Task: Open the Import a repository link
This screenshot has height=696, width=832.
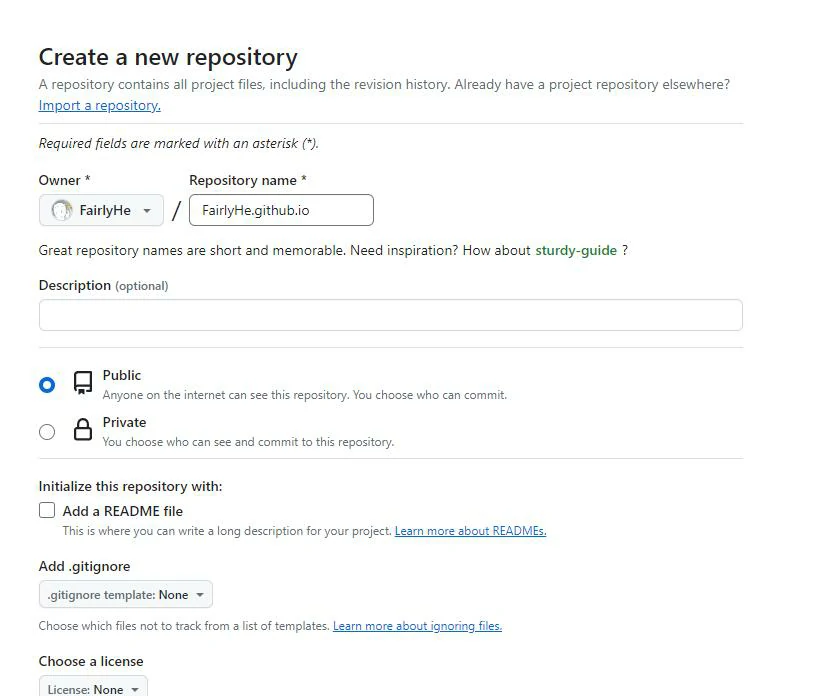Action: tap(98, 105)
